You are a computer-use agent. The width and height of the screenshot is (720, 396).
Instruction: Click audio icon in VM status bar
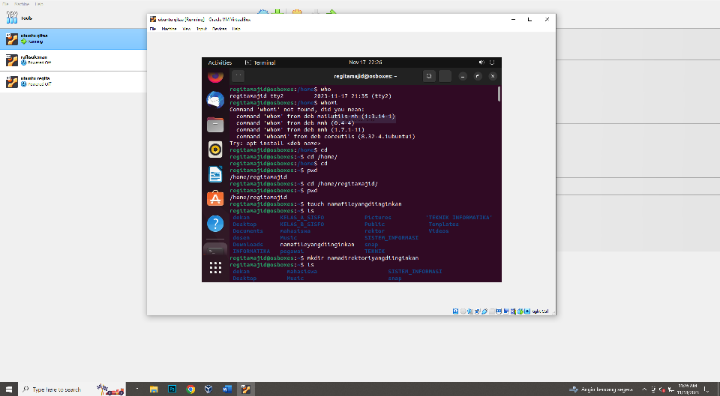(x=470, y=311)
